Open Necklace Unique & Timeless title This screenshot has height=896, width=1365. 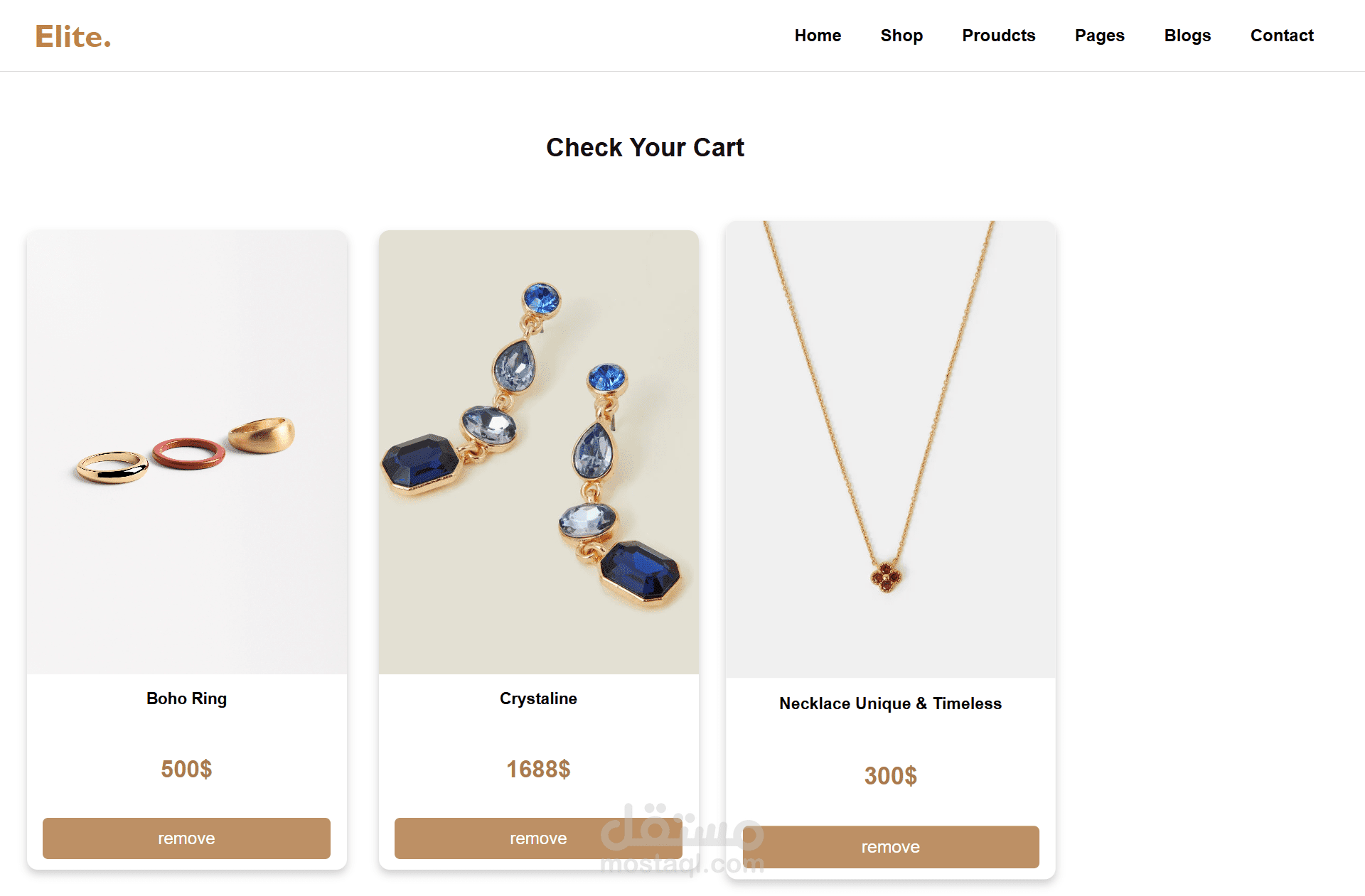pyautogui.click(x=890, y=703)
